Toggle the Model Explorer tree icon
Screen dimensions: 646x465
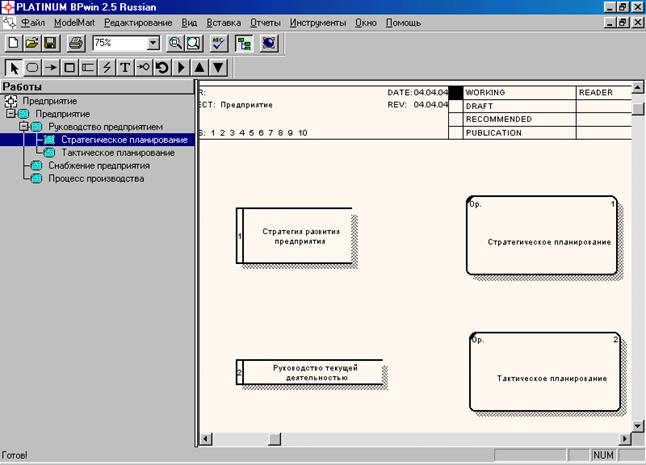click(x=244, y=43)
